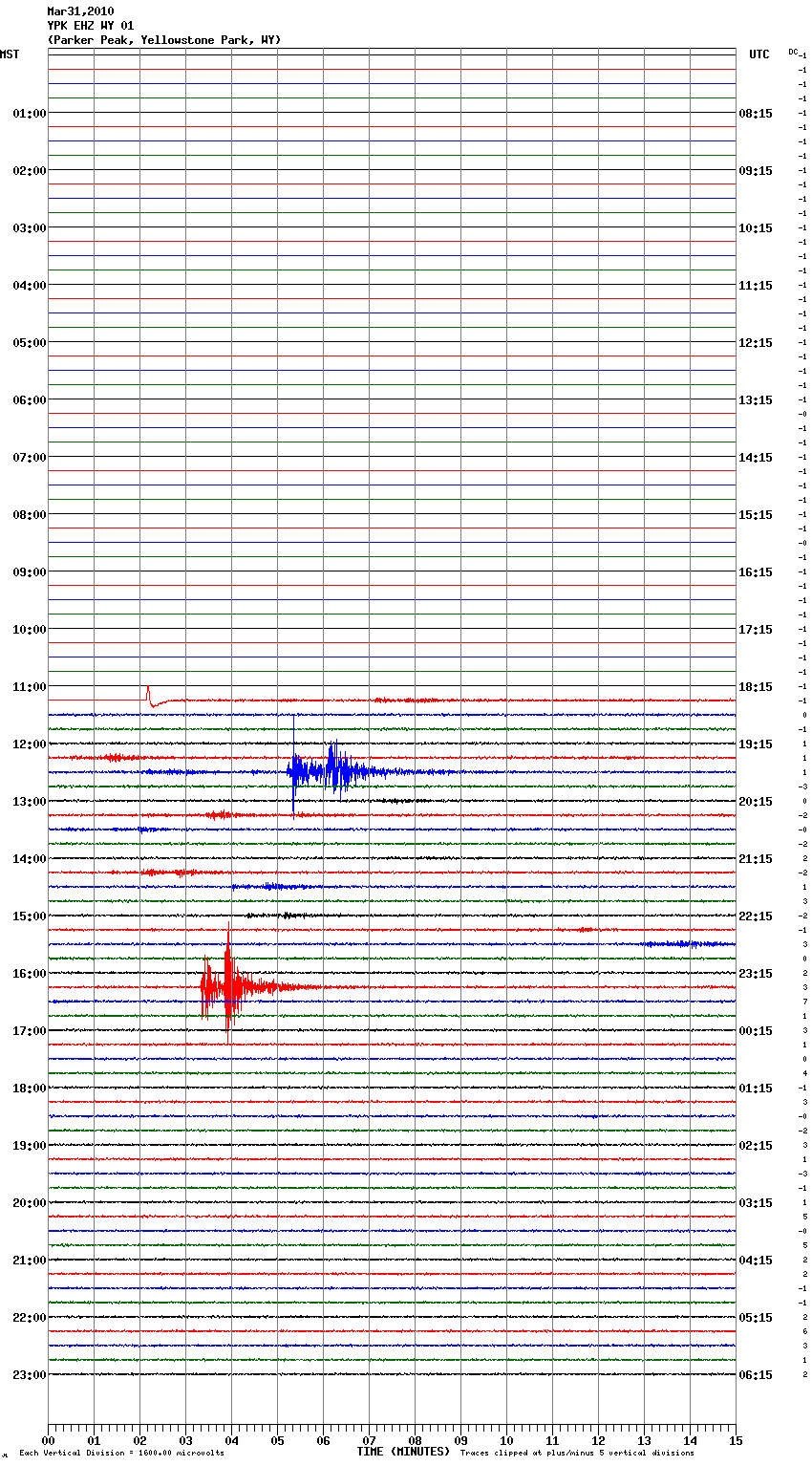The height and width of the screenshot is (1466, 812).
Task: Select the 09:00 MST time label
Action: (x=30, y=572)
